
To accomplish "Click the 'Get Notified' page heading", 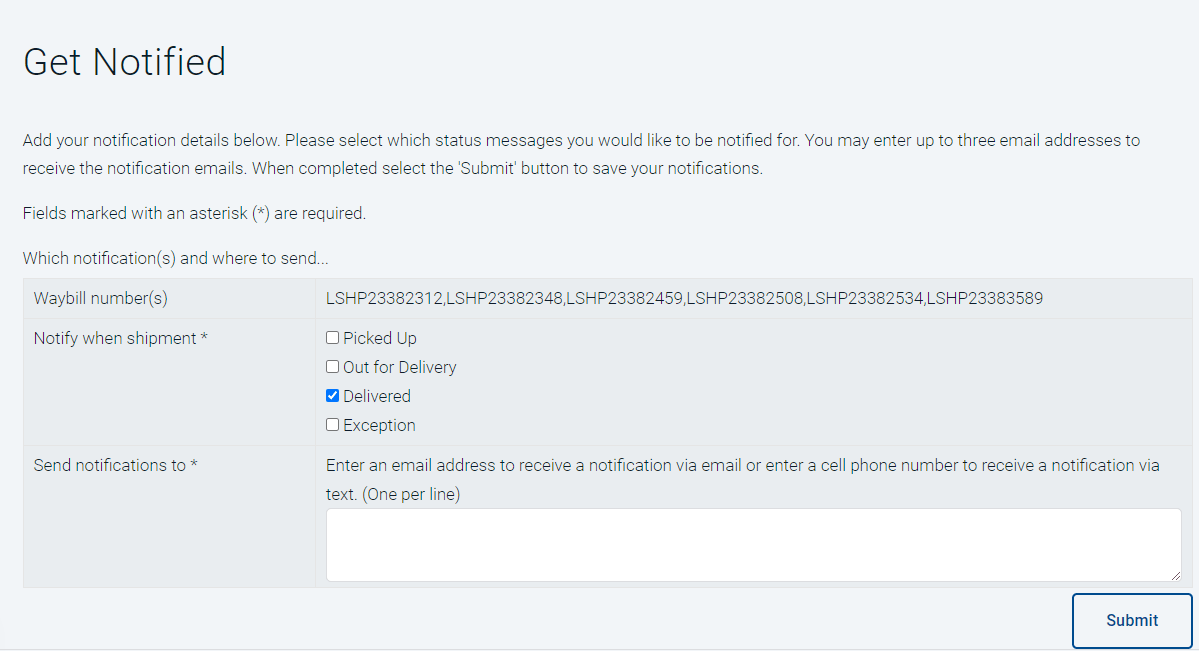I will point(124,62).
